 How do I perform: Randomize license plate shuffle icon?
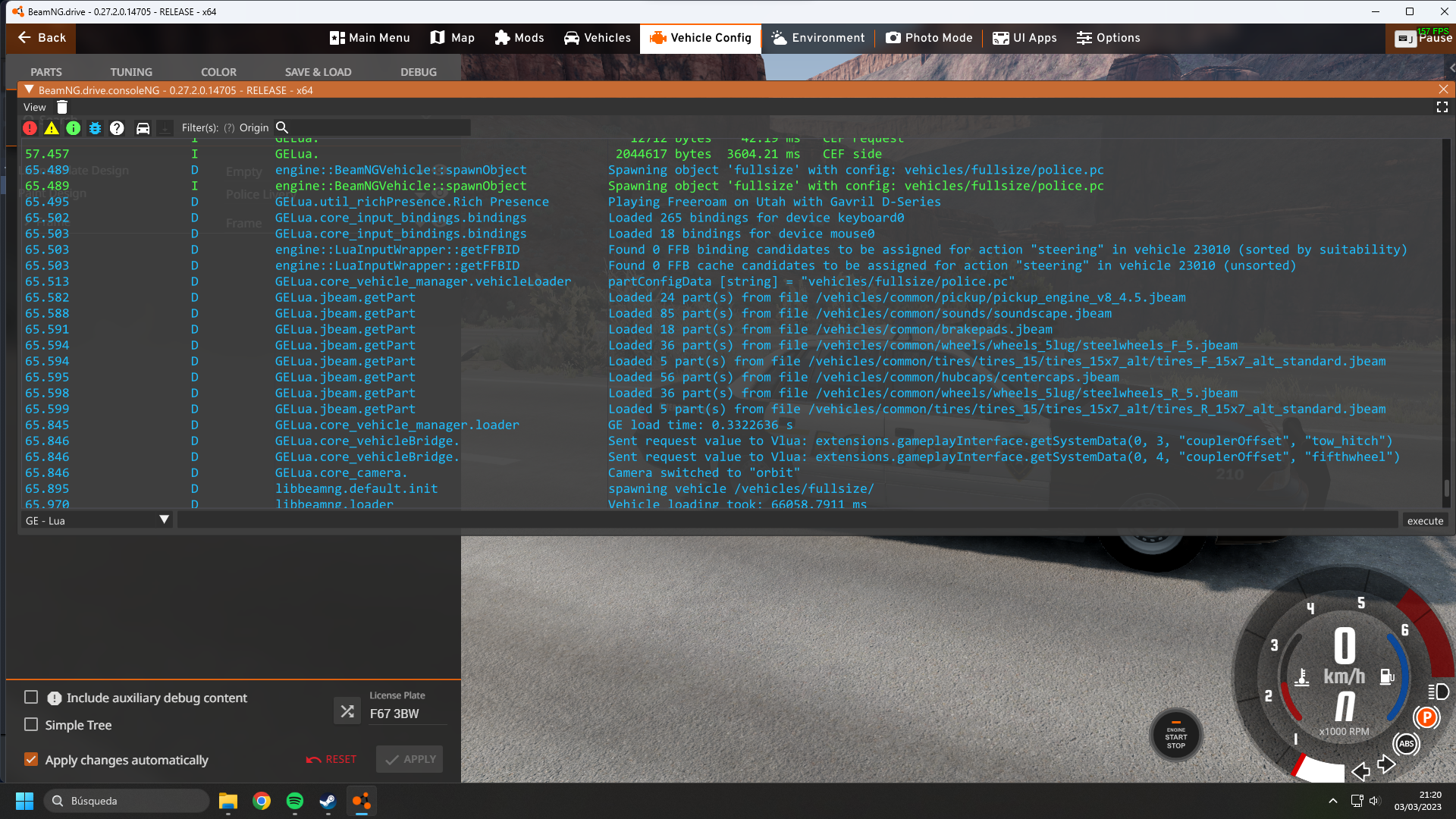[347, 711]
